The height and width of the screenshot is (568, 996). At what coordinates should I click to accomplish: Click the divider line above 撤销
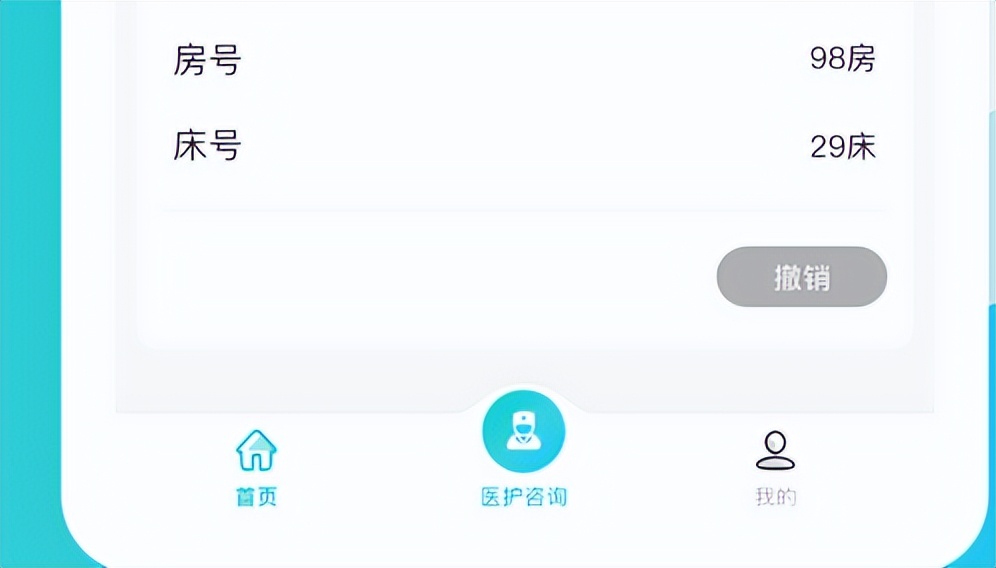tap(524, 211)
